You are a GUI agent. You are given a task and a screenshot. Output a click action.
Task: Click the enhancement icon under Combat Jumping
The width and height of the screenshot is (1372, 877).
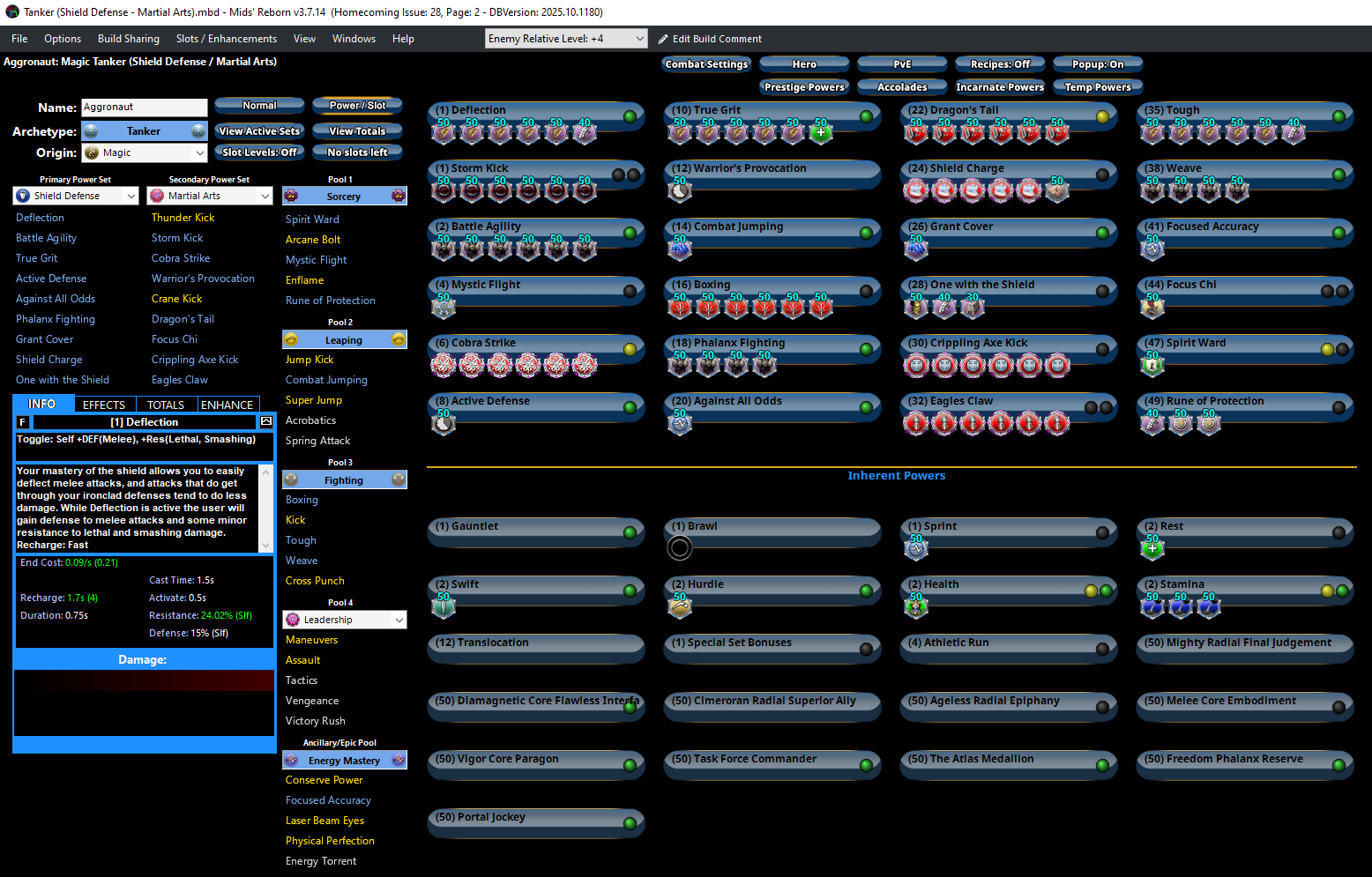pos(680,249)
